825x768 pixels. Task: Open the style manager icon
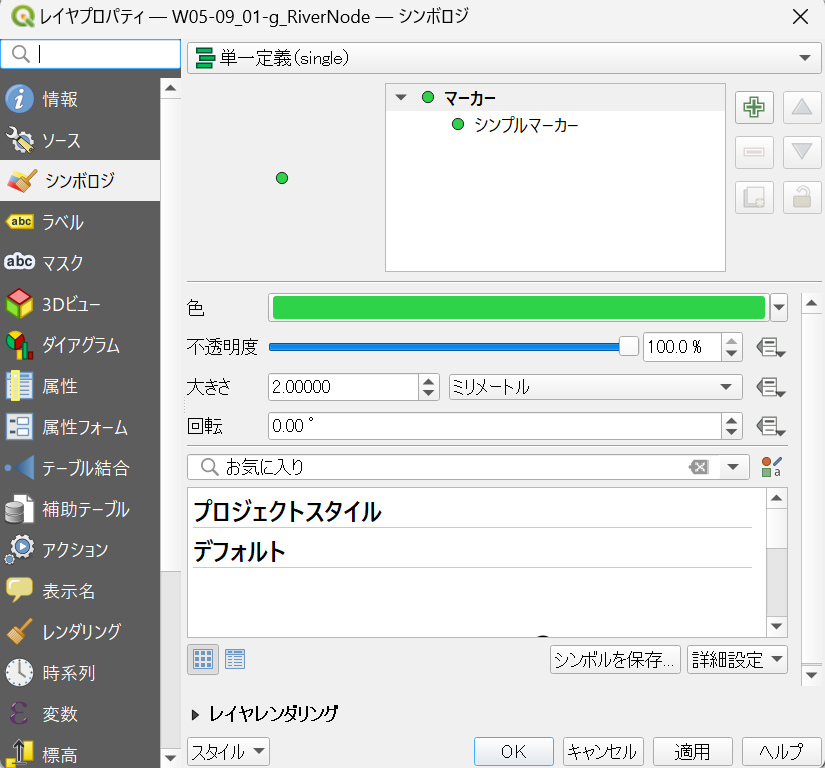[771, 467]
